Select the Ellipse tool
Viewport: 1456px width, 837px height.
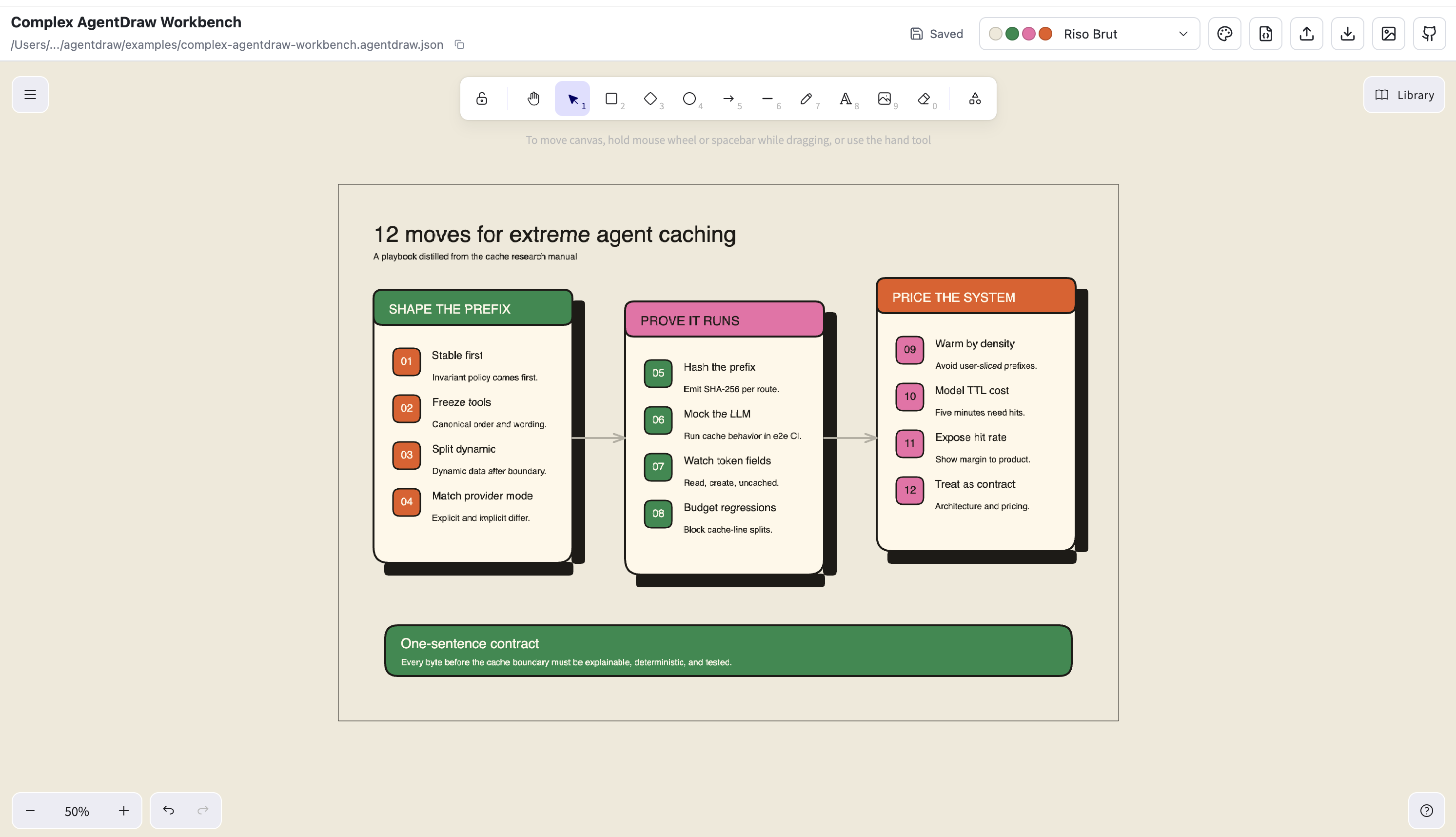click(x=689, y=99)
